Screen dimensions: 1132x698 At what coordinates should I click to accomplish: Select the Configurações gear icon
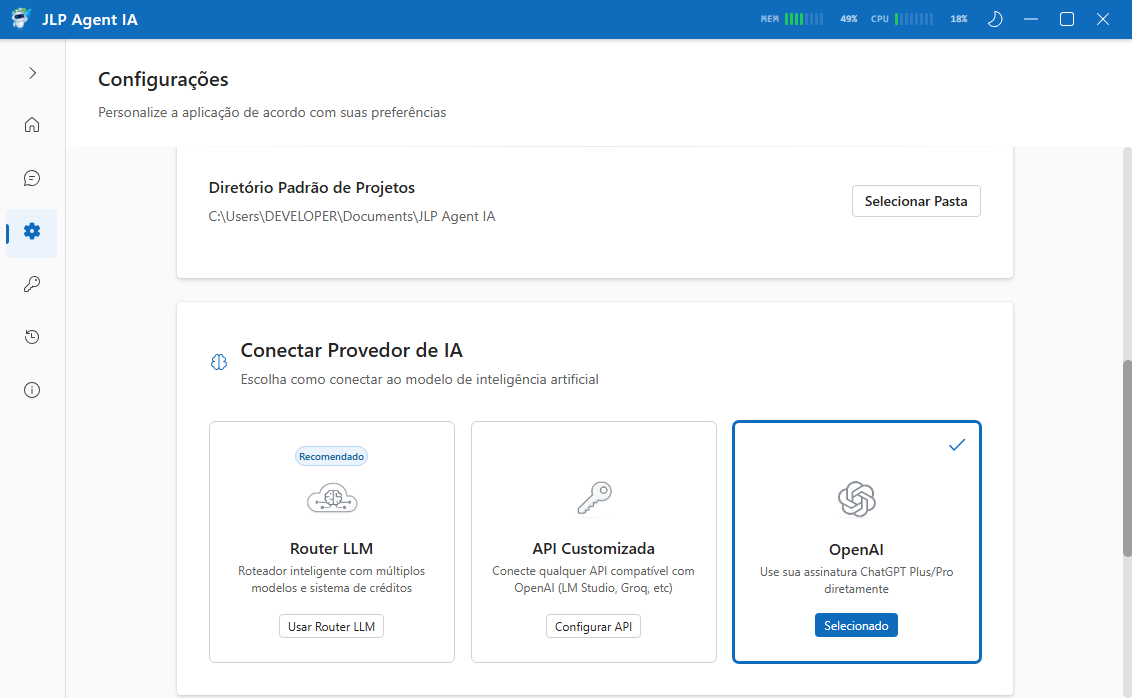31,231
